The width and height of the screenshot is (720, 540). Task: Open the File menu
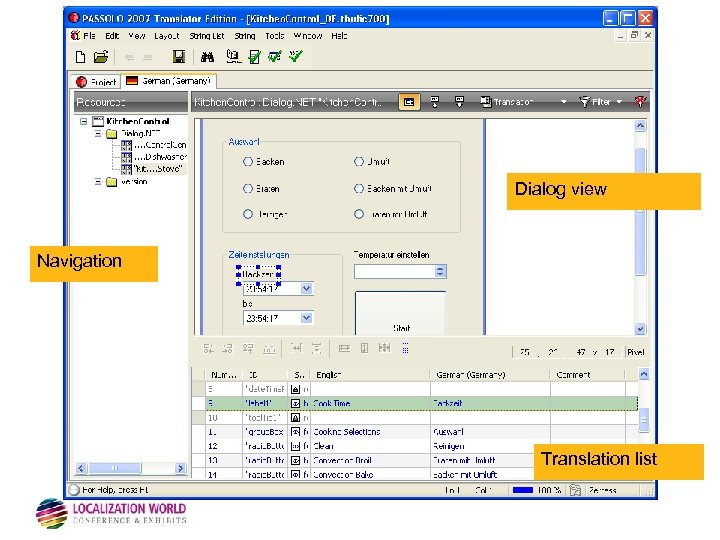(x=90, y=36)
